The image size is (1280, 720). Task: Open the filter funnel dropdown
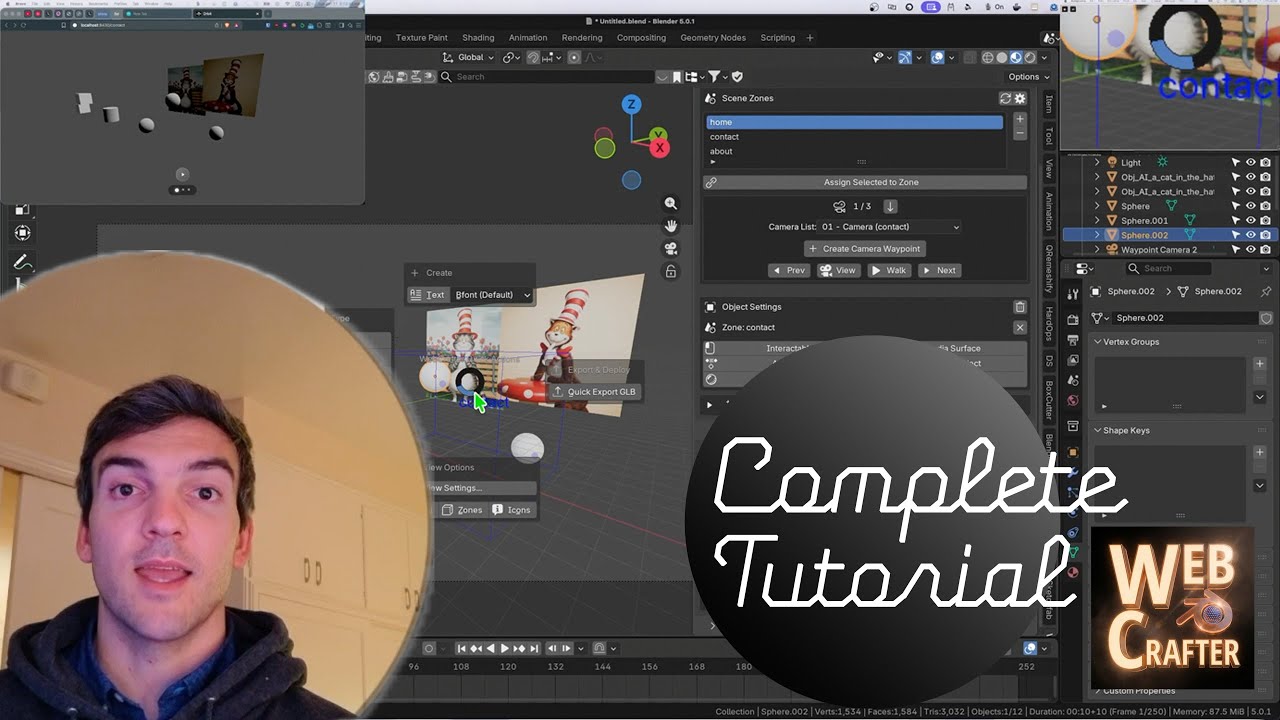pyautogui.click(x=719, y=76)
